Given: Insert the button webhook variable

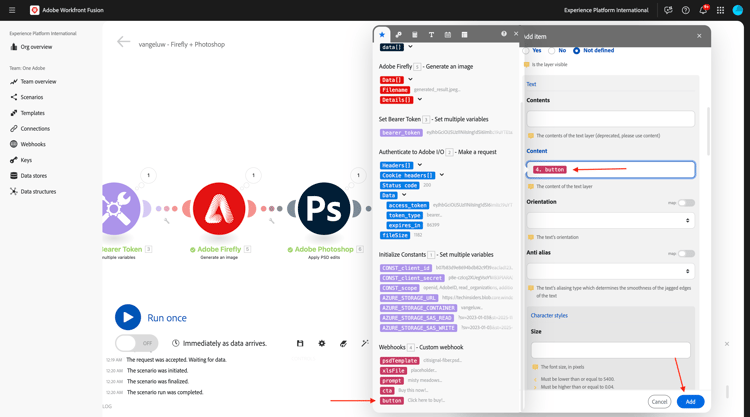Looking at the screenshot, I should 392,401.
